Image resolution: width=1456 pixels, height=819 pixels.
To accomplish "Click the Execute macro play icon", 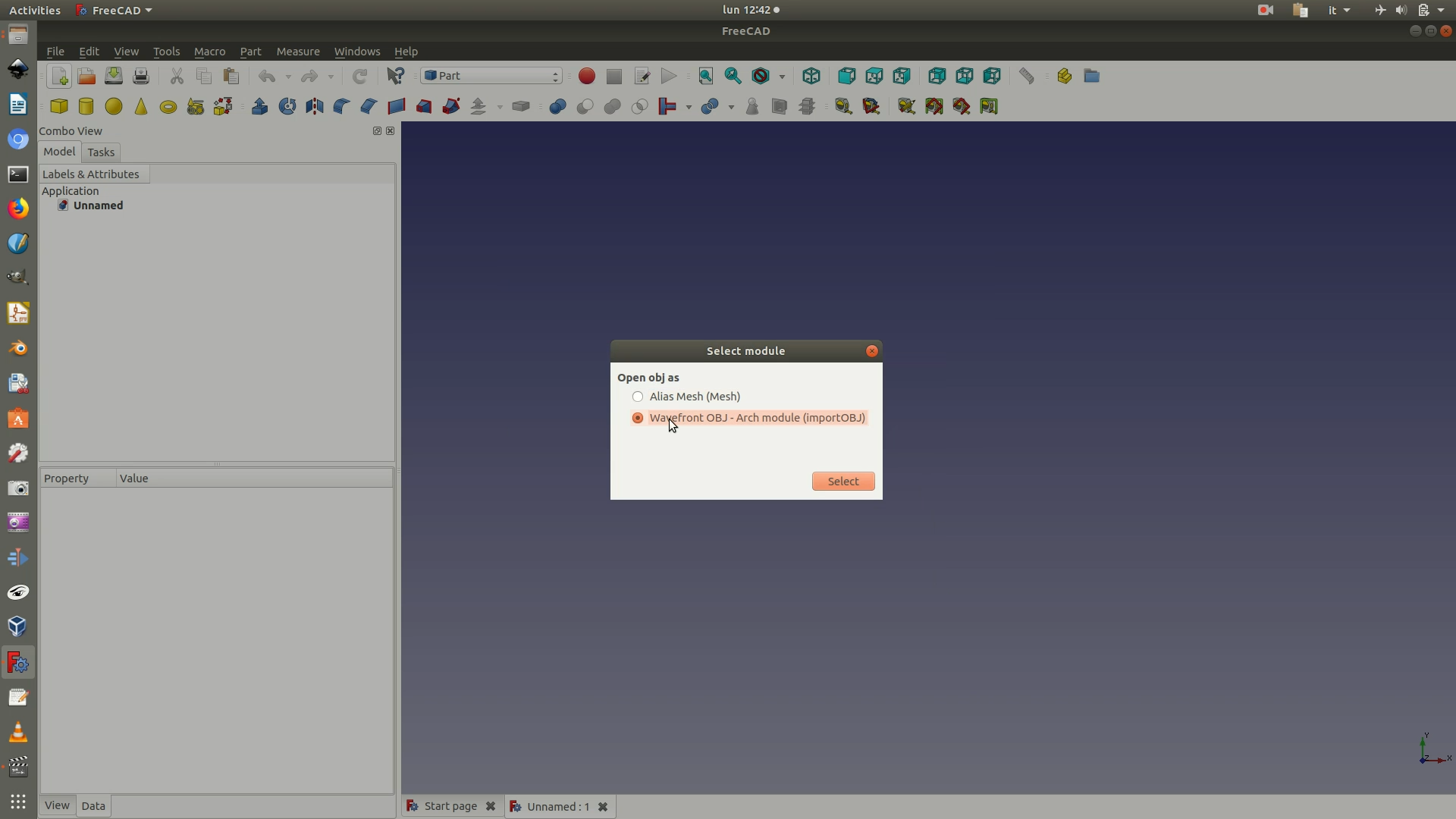I will point(669,76).
